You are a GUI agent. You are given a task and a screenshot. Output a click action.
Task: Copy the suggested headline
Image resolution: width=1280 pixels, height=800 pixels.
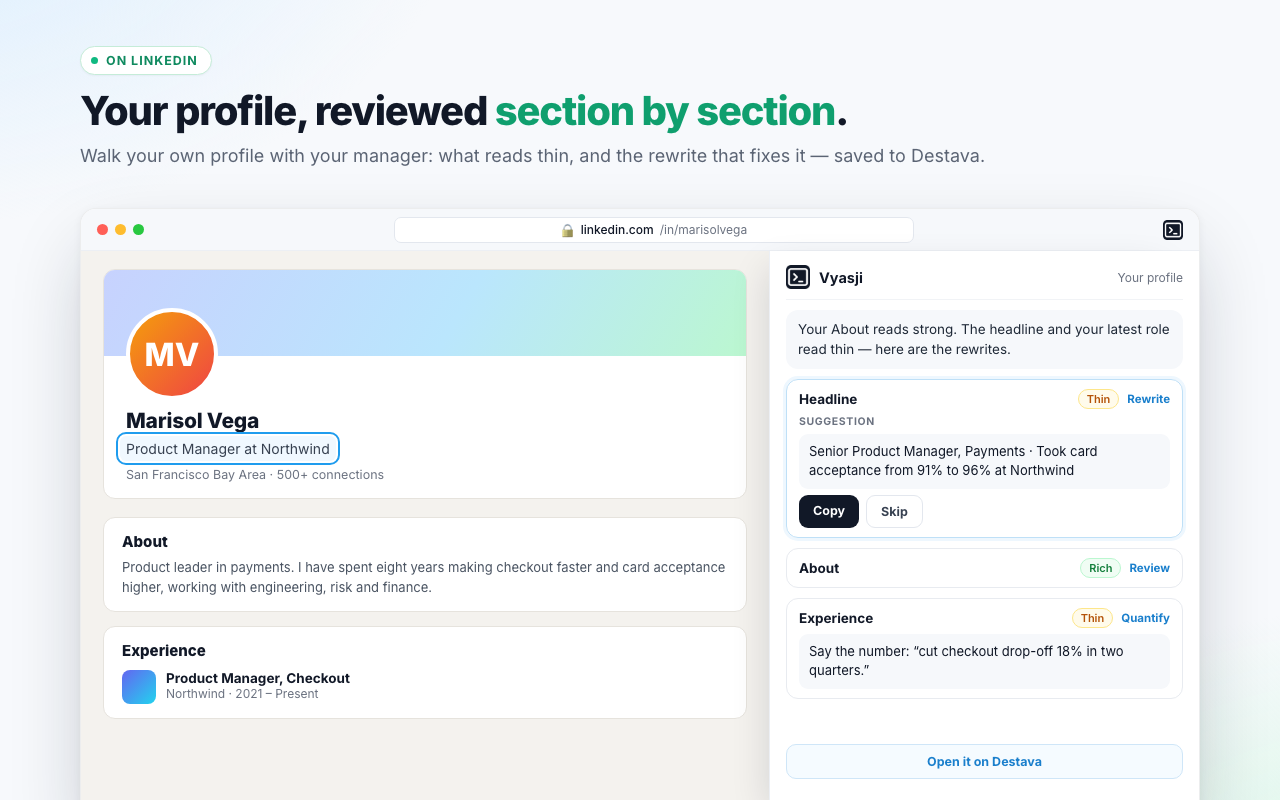pyautogui.click(x=829, y=511)
